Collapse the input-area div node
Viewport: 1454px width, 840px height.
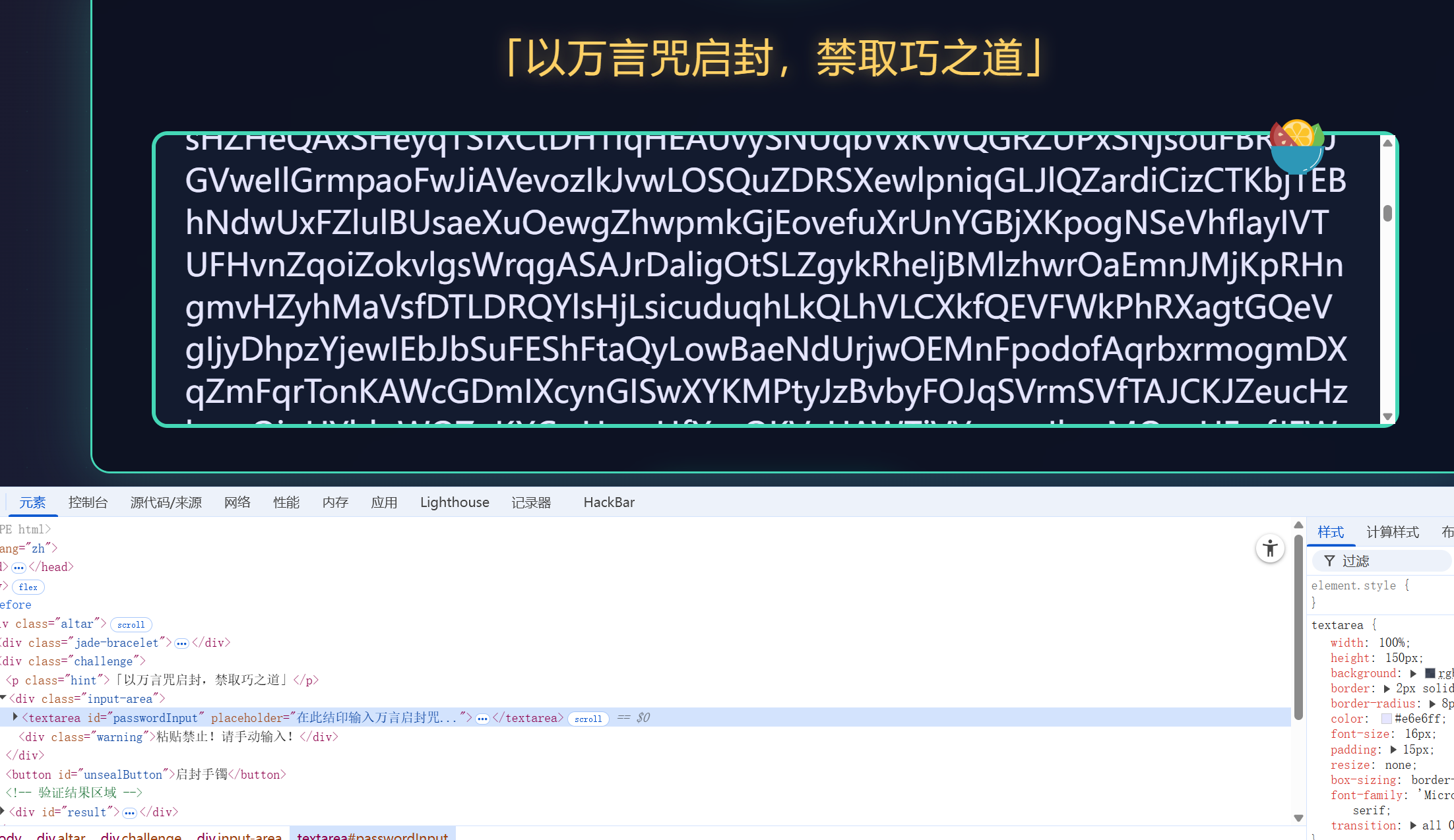pyautogui.click(x=3, y=698)
